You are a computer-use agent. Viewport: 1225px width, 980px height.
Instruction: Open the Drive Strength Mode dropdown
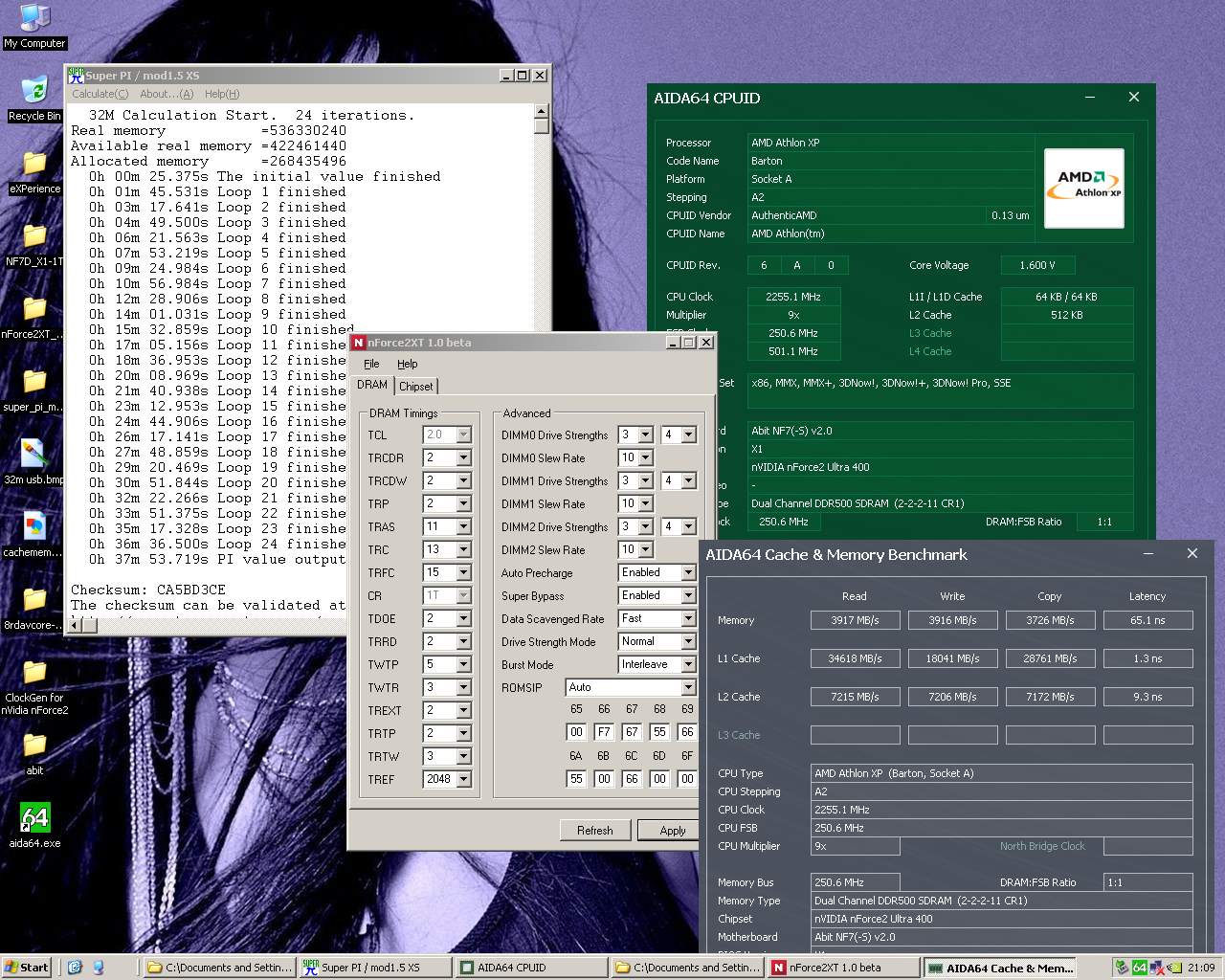point(687,641)
